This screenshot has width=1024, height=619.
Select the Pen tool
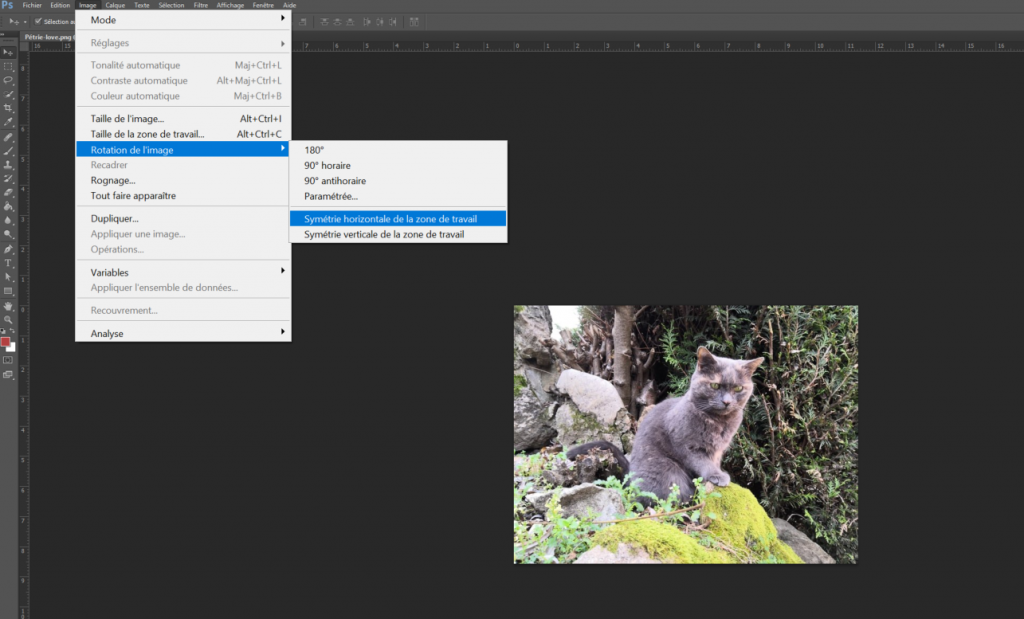[x=8, y=249]
